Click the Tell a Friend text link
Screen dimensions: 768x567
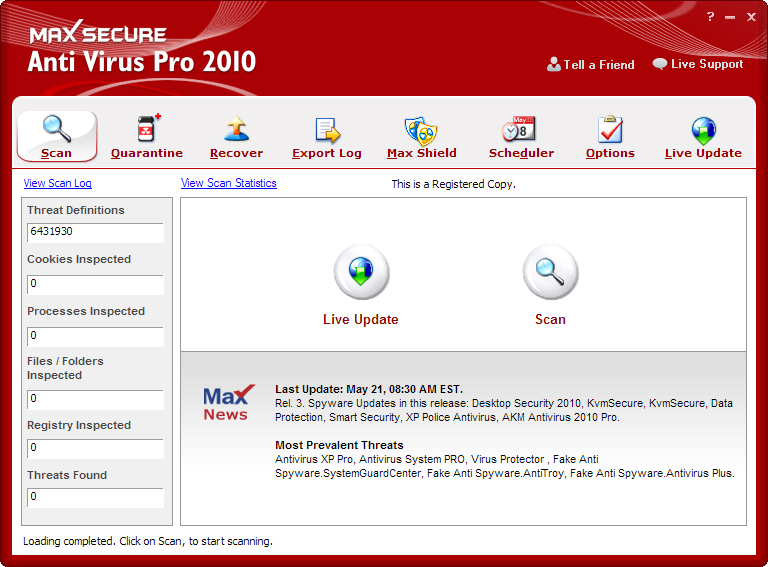[x=599, y=65]
